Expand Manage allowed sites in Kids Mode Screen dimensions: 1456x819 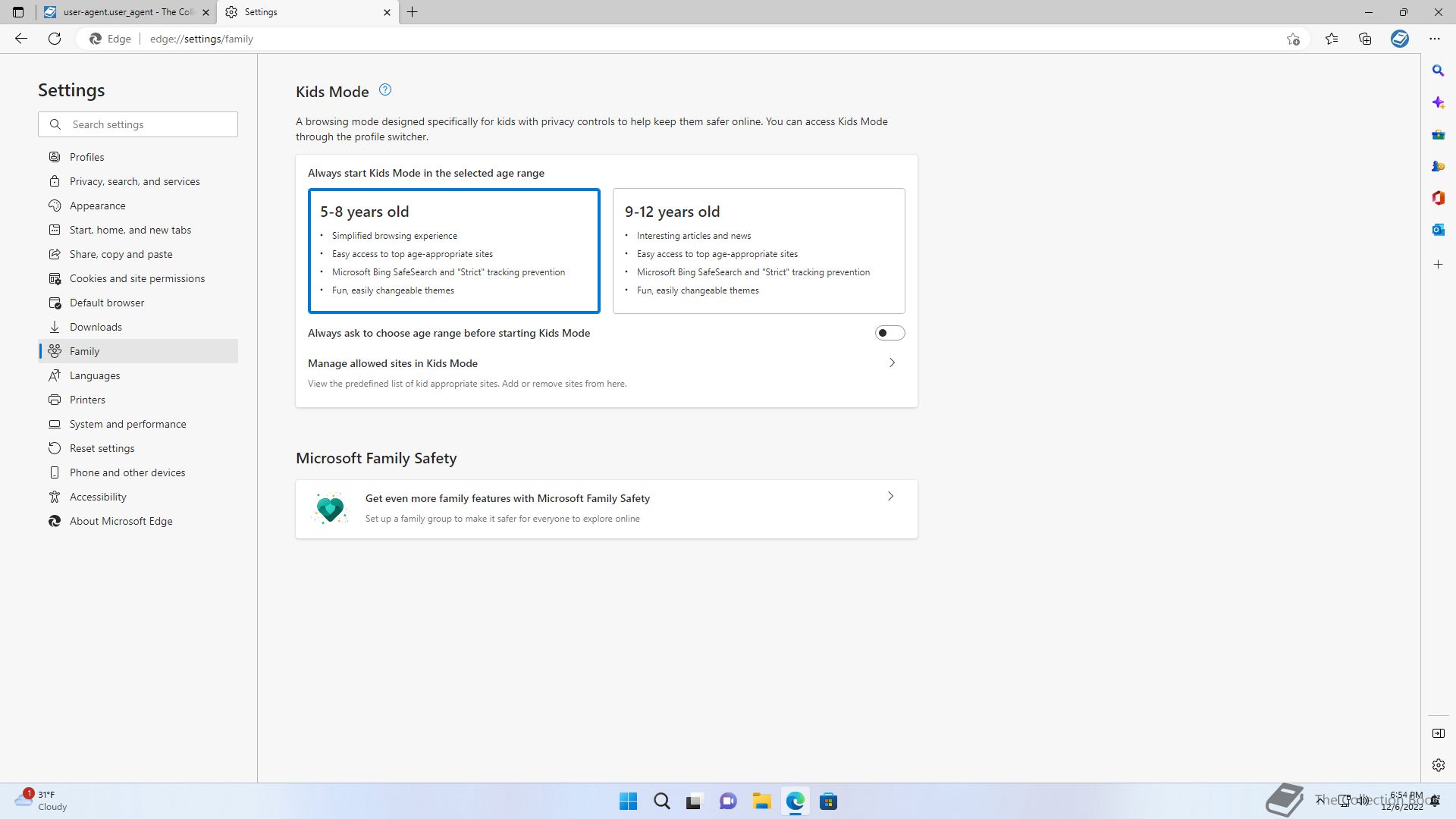pos(892,363)
